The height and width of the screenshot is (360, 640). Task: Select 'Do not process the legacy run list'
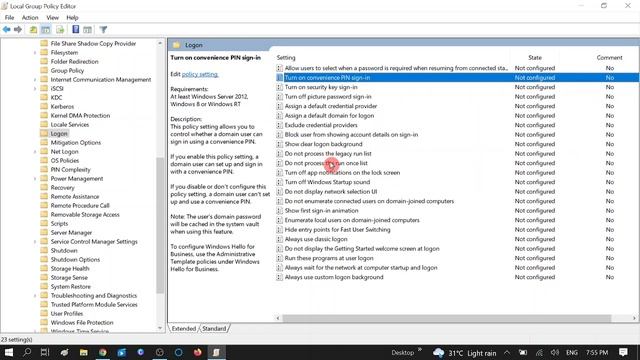(x=328, y=154)
